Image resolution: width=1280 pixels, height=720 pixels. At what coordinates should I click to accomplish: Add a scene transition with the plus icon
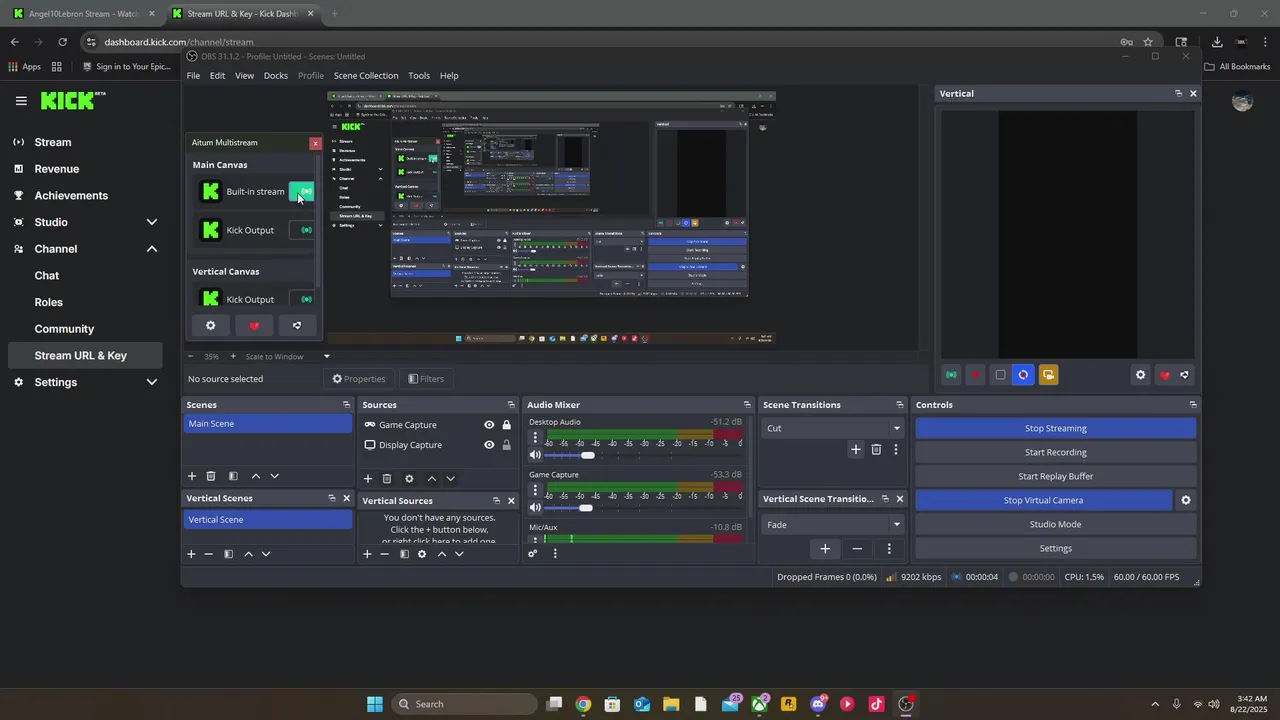click(x=856, y=450)
